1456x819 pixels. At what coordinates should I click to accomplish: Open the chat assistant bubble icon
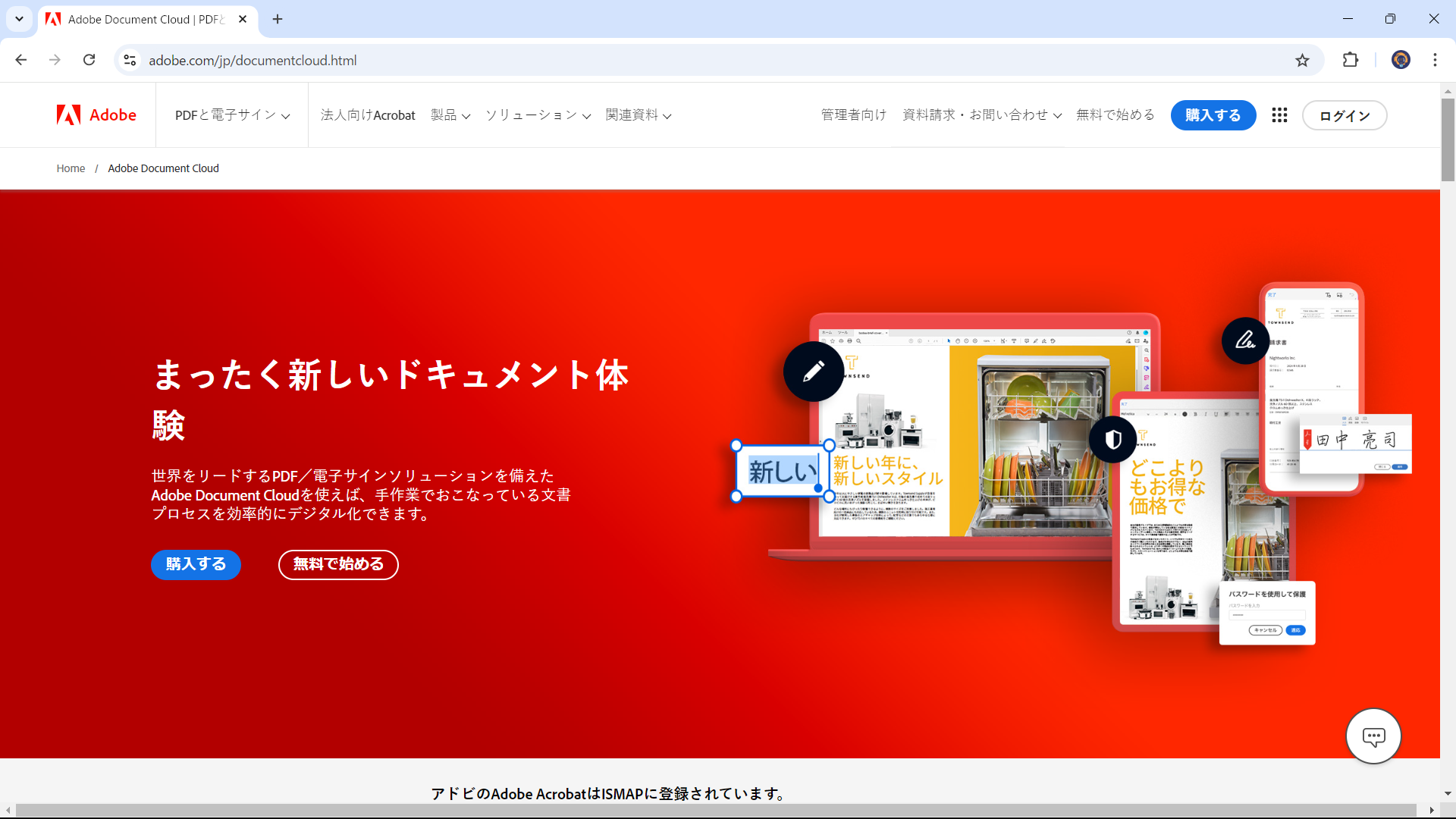point(1373,736)
